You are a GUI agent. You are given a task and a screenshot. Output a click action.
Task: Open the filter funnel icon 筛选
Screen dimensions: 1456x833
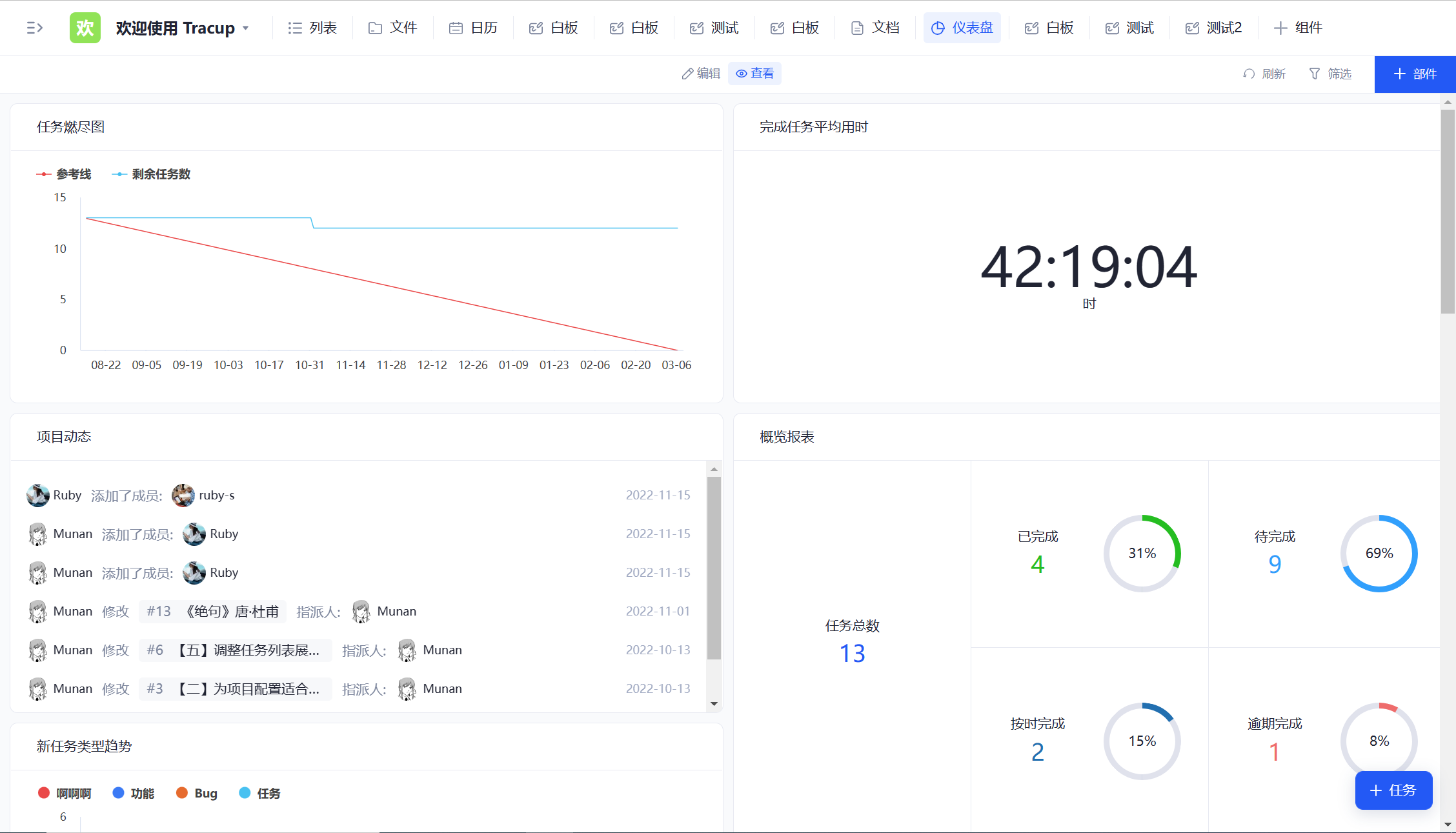(1315, 74)
